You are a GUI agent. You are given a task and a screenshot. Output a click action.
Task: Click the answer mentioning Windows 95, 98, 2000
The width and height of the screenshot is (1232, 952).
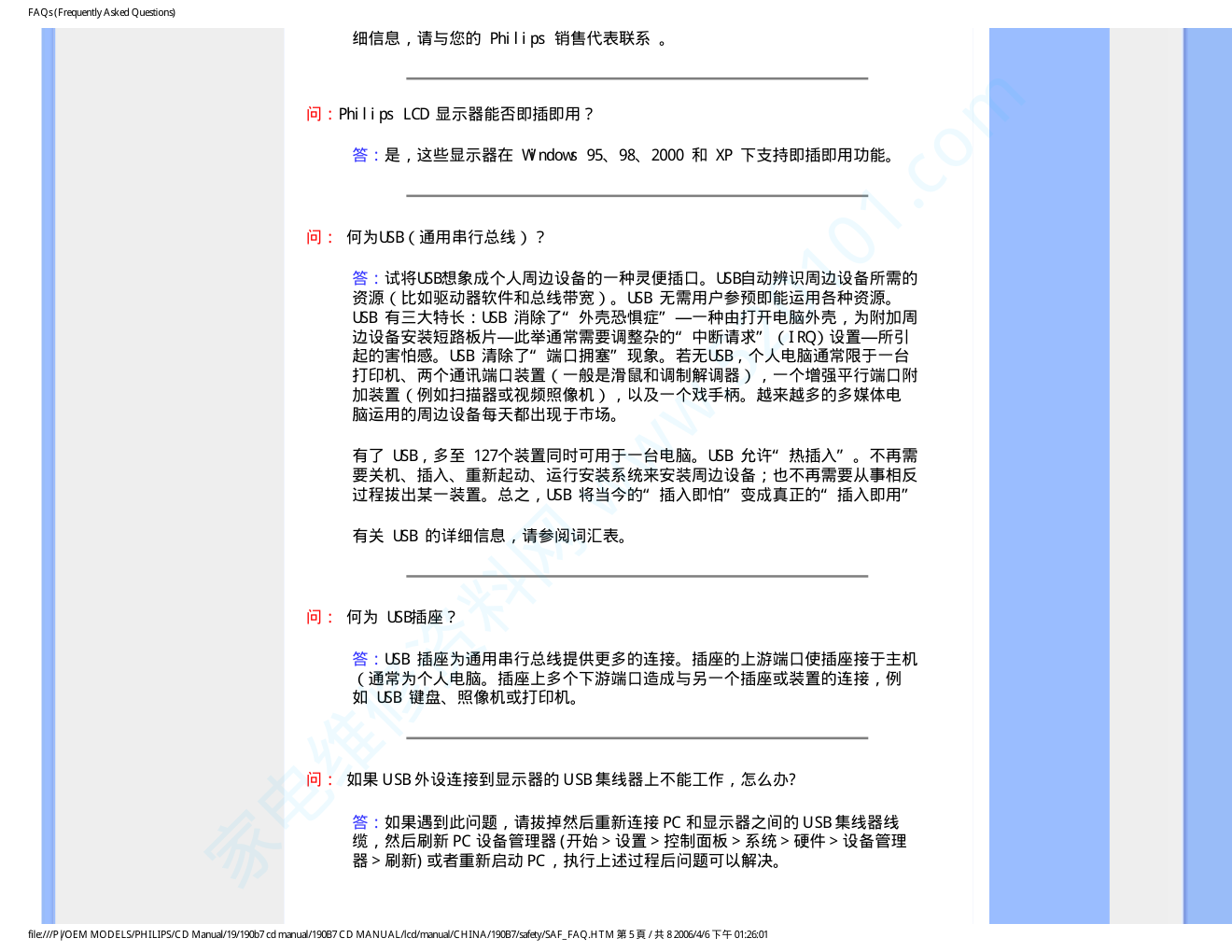(640, 155)
